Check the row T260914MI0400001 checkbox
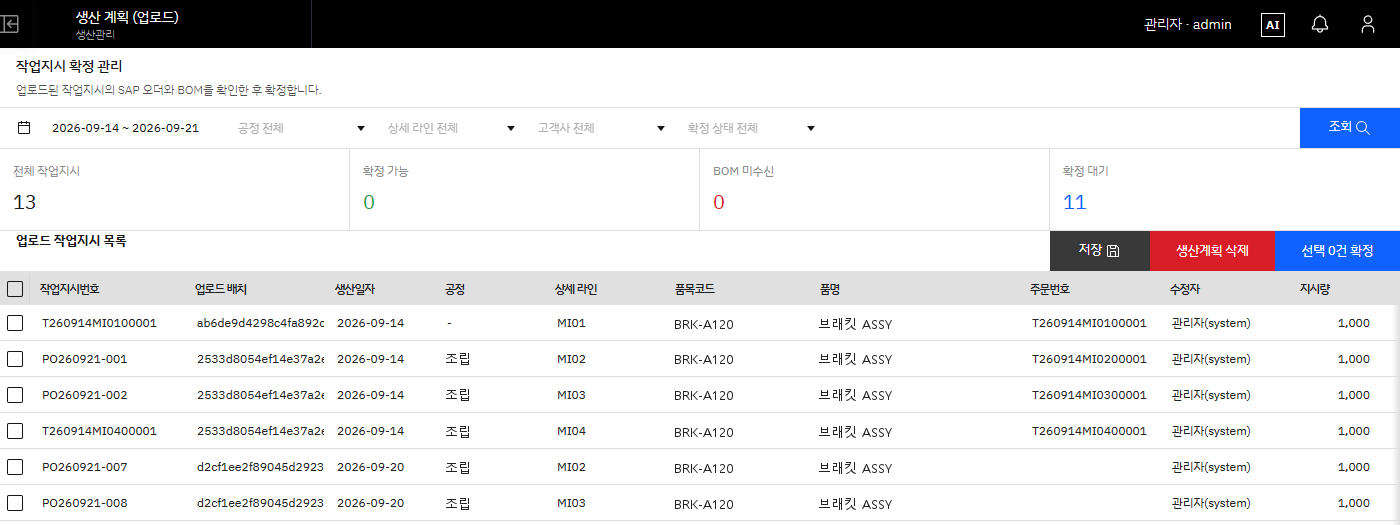The width and height of the screenshot is (1400, 525). 15,431
